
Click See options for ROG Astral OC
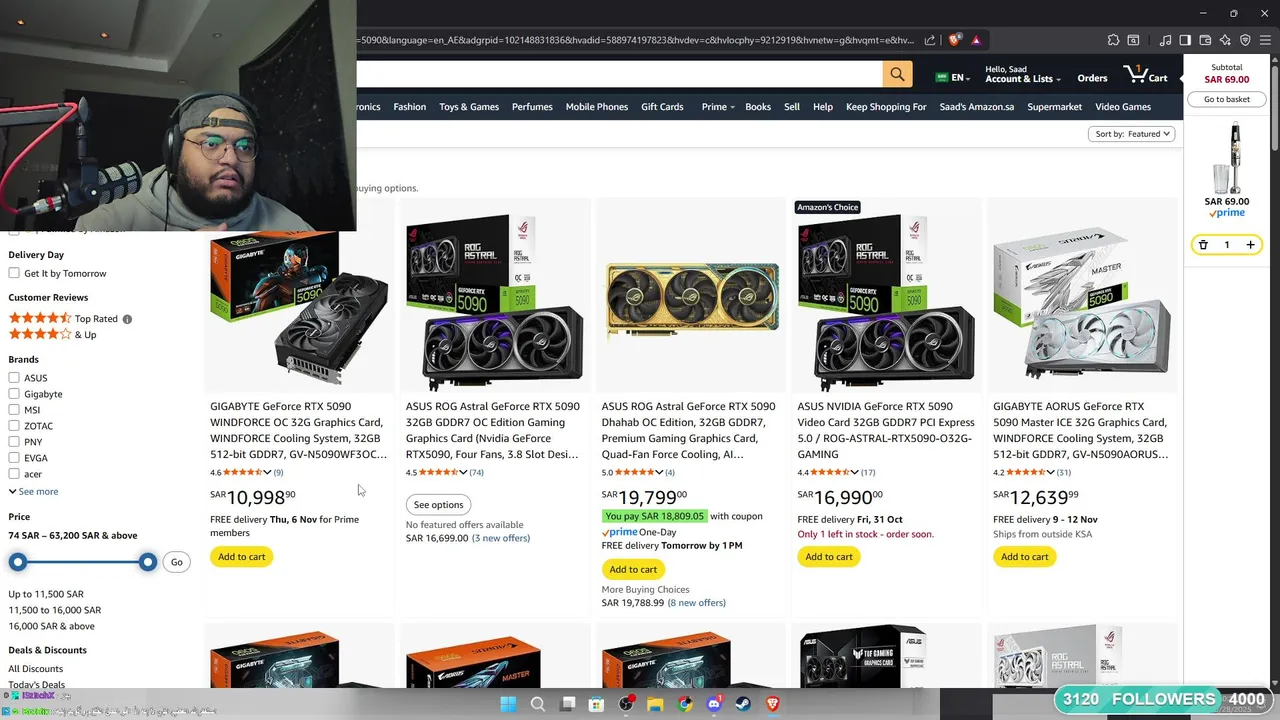coord(439,505)
